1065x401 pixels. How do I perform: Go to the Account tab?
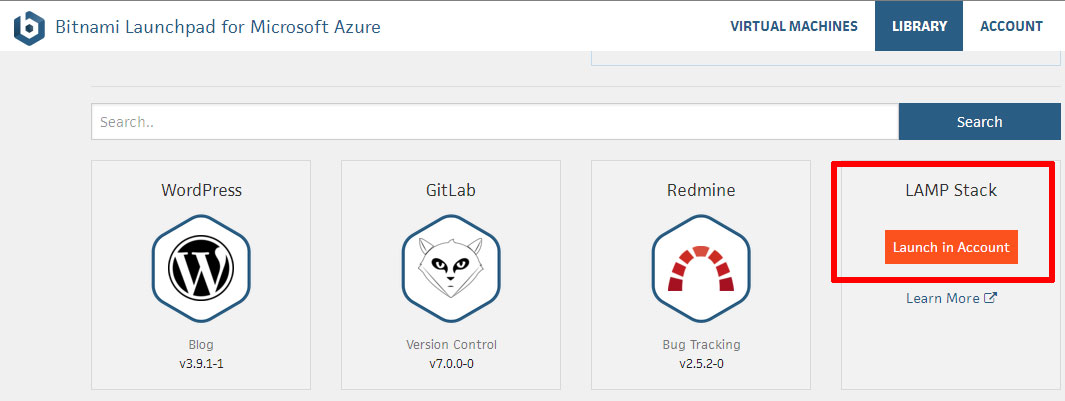click(1011, 27)
